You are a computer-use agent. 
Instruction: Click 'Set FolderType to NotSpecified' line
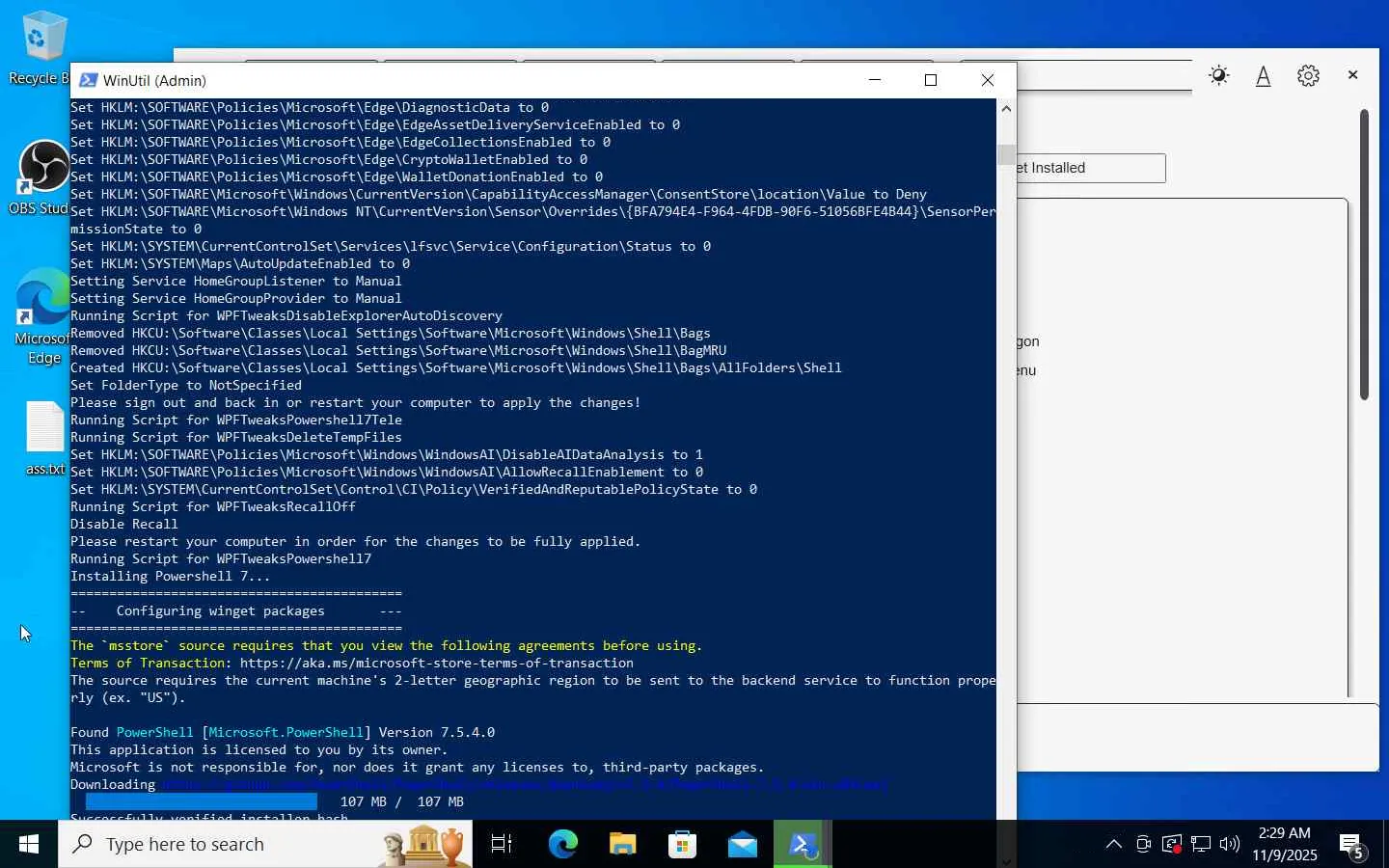pyautogui.click(x=186, y=385)
